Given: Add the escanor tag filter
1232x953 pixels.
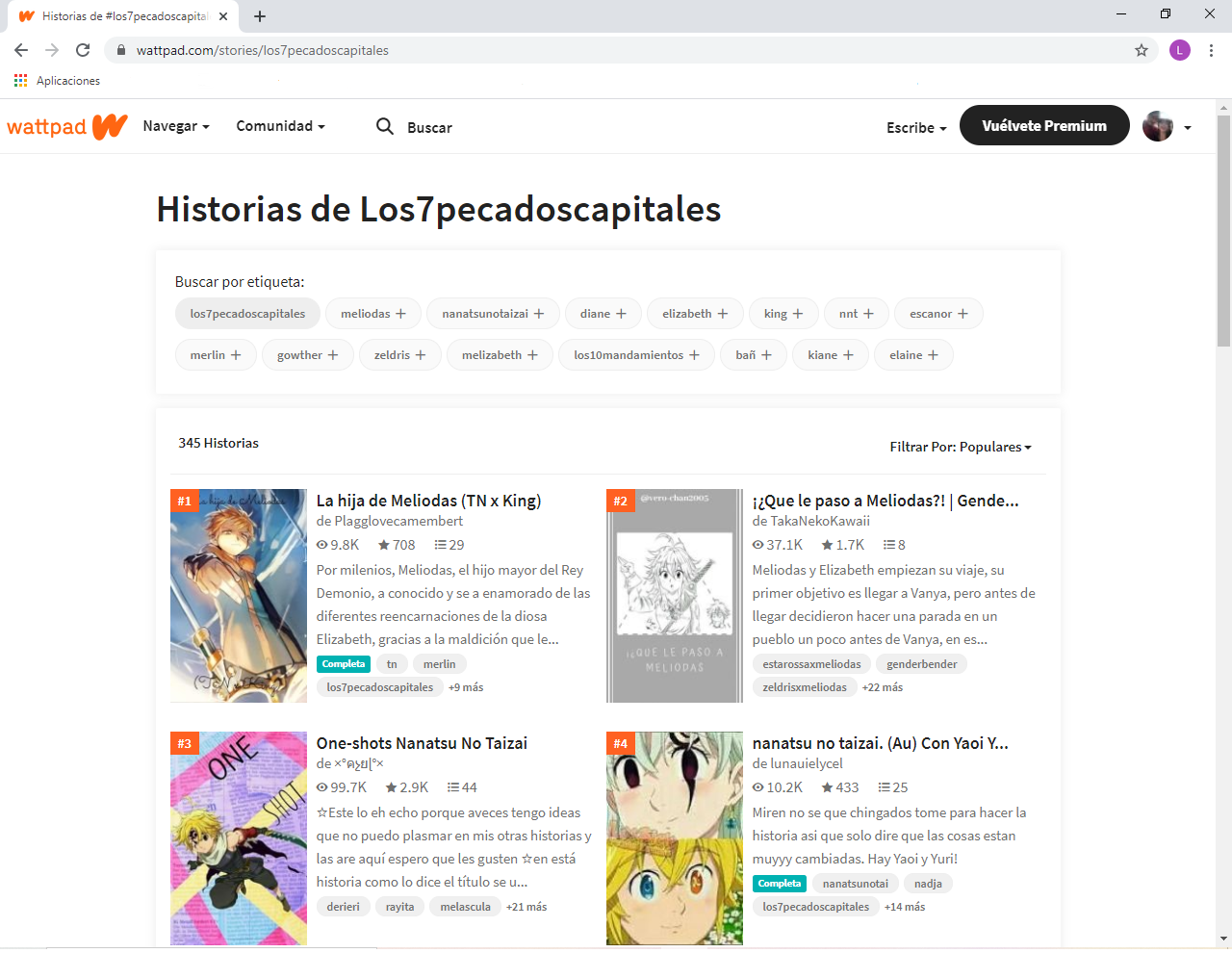Looking at the screenshot, I should [x=939, y=314].
